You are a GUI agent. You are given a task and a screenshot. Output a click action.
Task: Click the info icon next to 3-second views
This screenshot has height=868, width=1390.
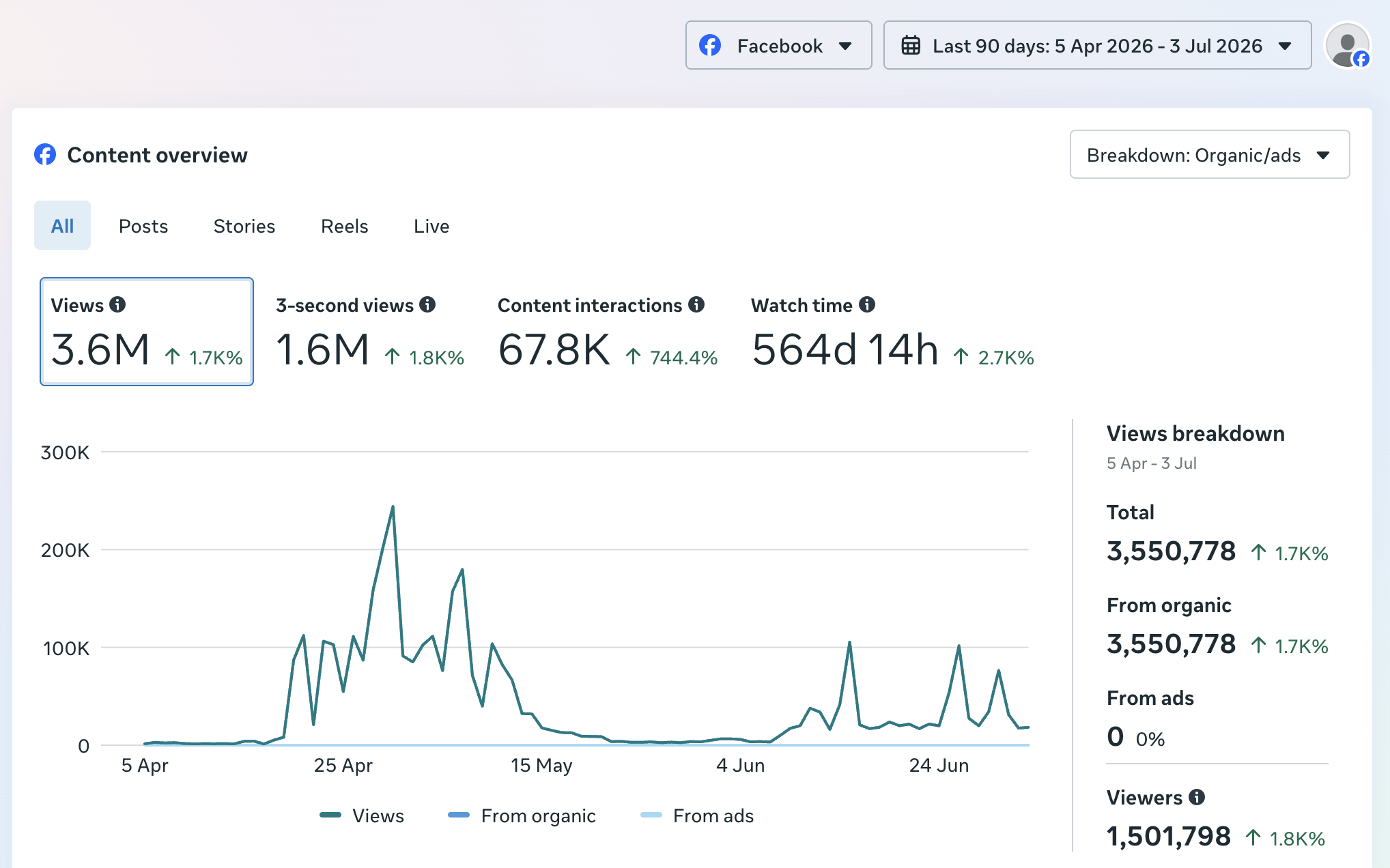(x=427, y=304)
